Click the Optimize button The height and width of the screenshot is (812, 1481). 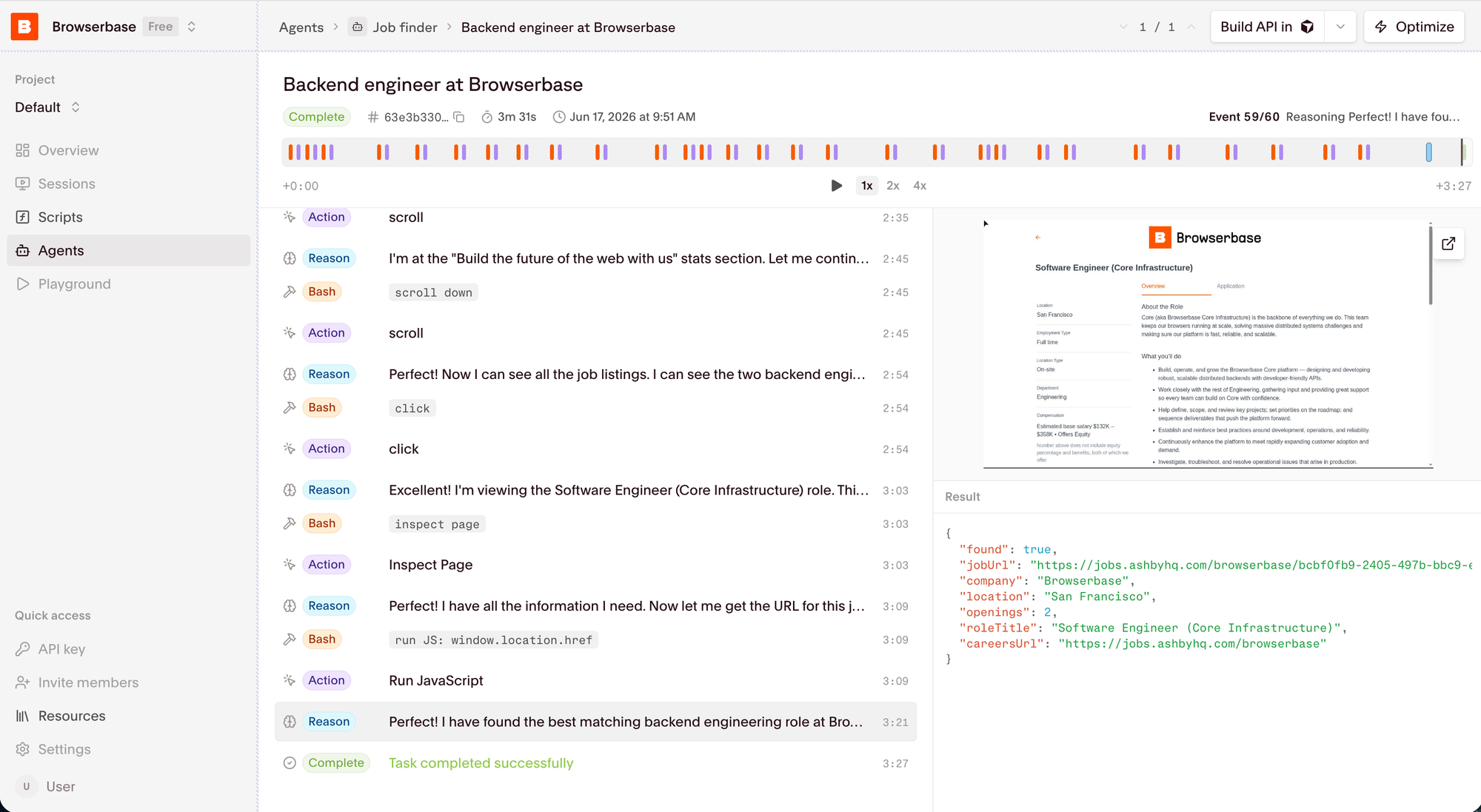(1414, 27)
